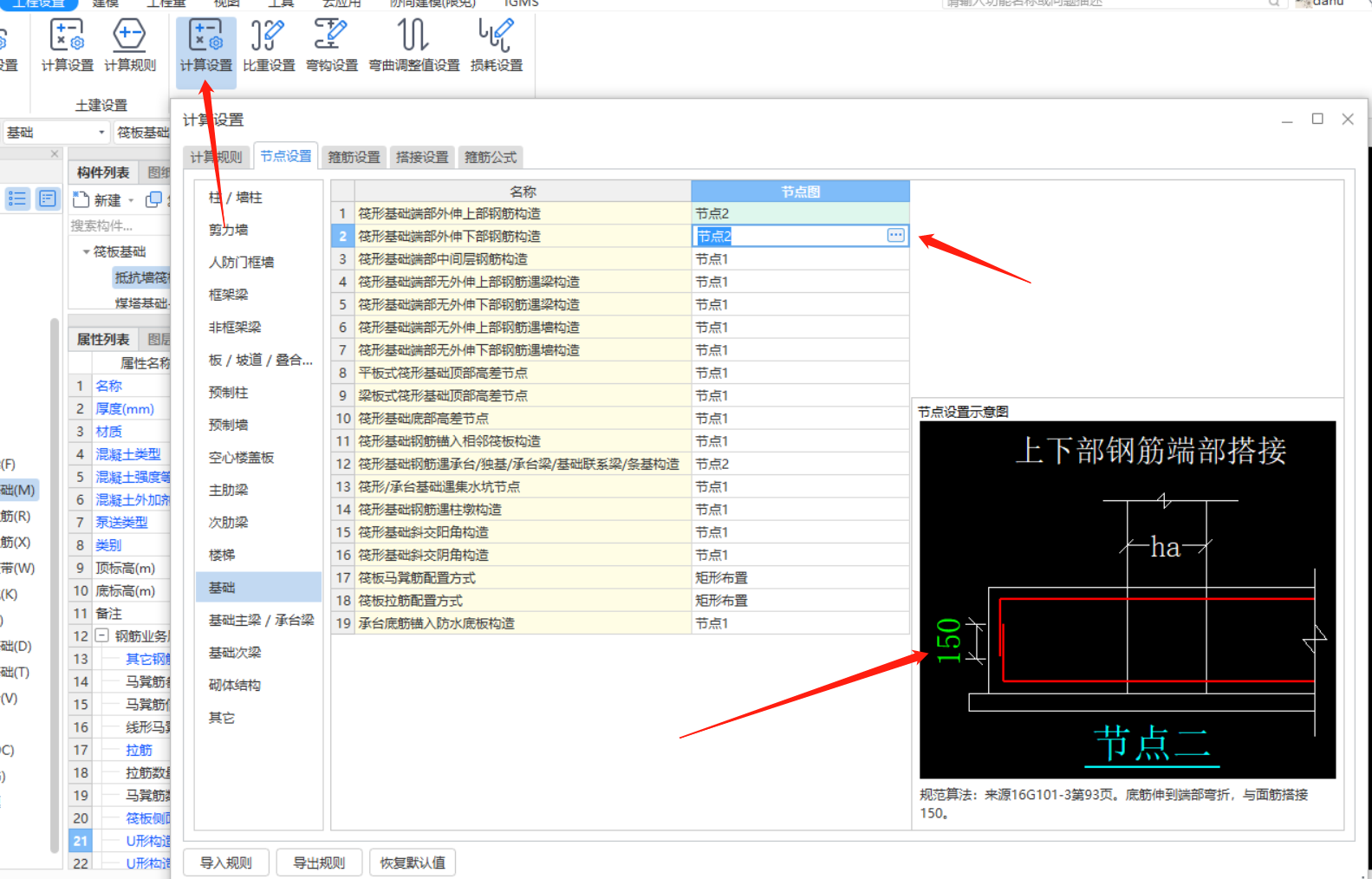This screenshot has height=879, width=1372.
Task: Click the 恢复默认值 button
Action: tap(413, 863)
